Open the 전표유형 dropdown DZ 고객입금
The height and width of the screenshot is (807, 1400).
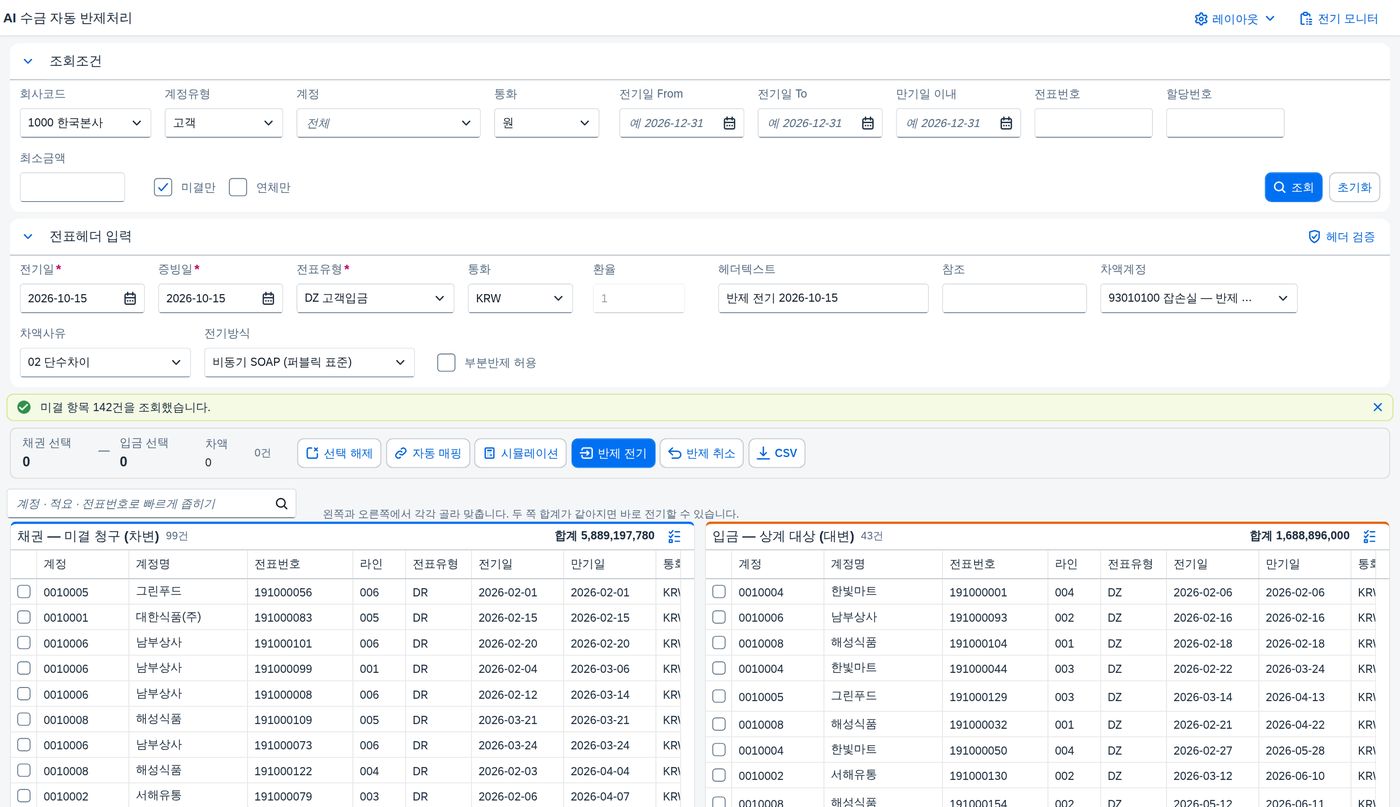pos(375,298)
